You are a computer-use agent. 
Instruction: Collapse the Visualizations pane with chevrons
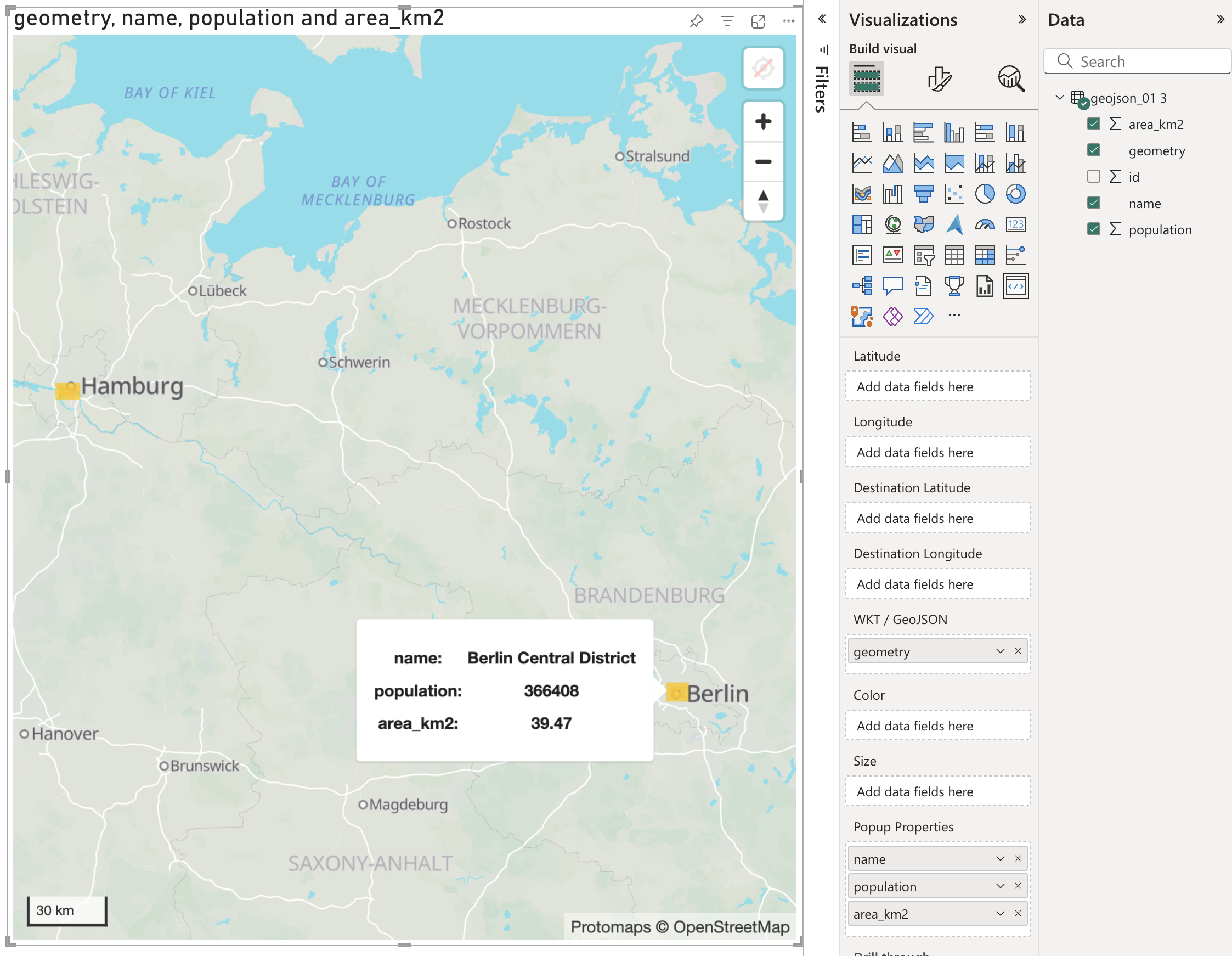(x=1021, y=19)
